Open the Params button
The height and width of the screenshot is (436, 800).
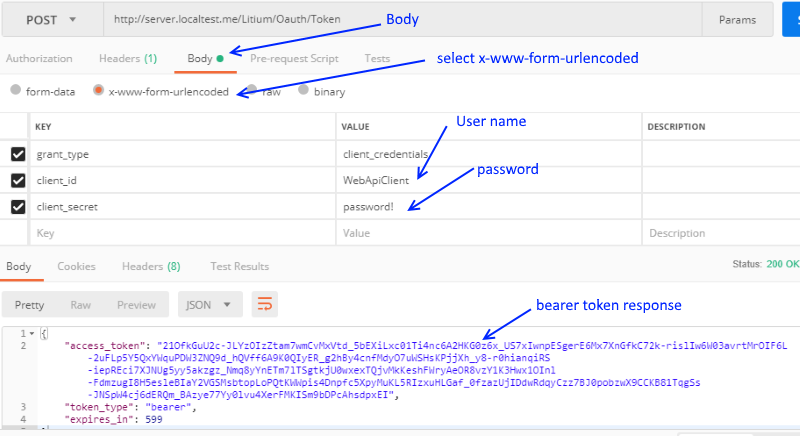coord(737,20)
